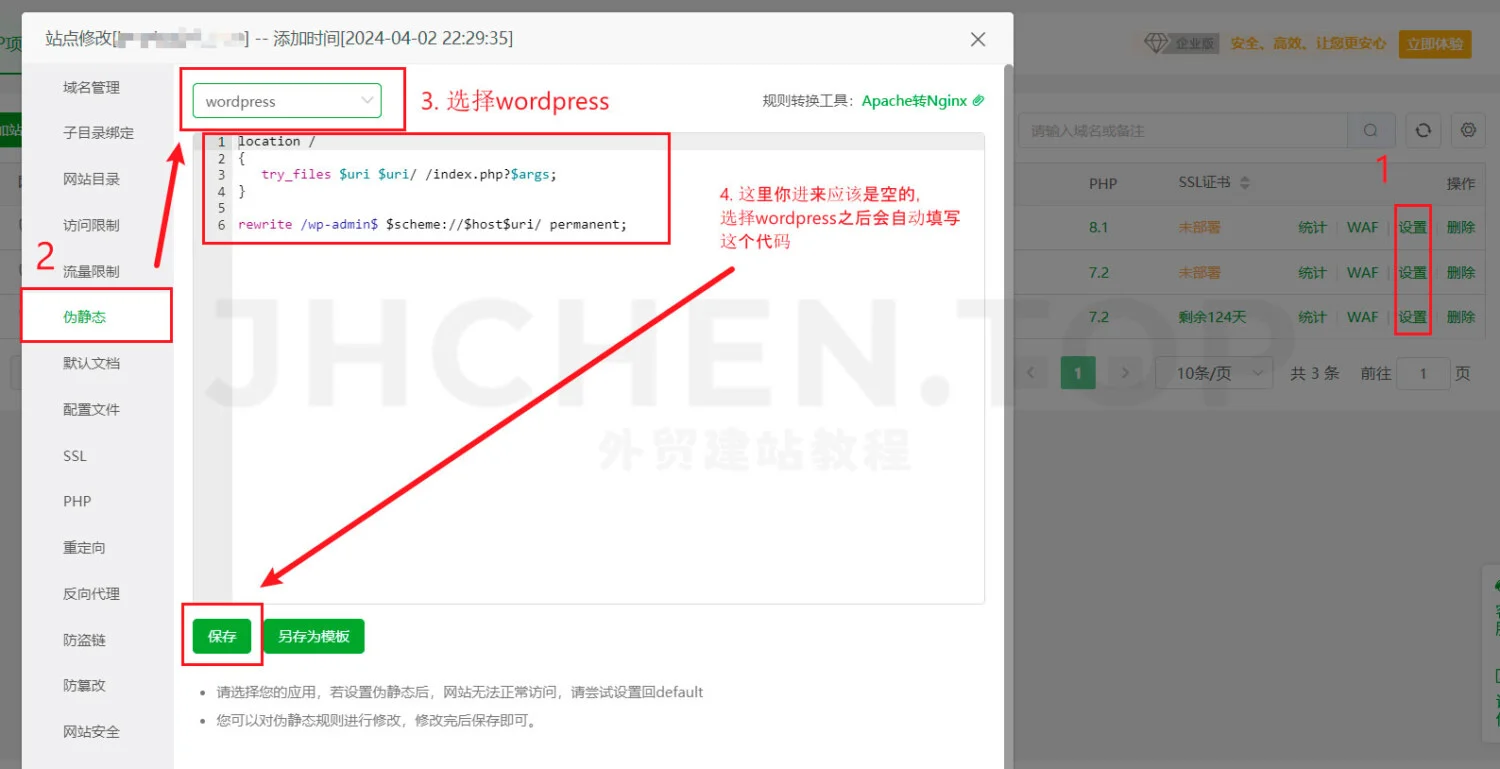The width and height of the screenshot is (1500, 769).
Task: Open 默认文档 settings
Action: point(91,363)
